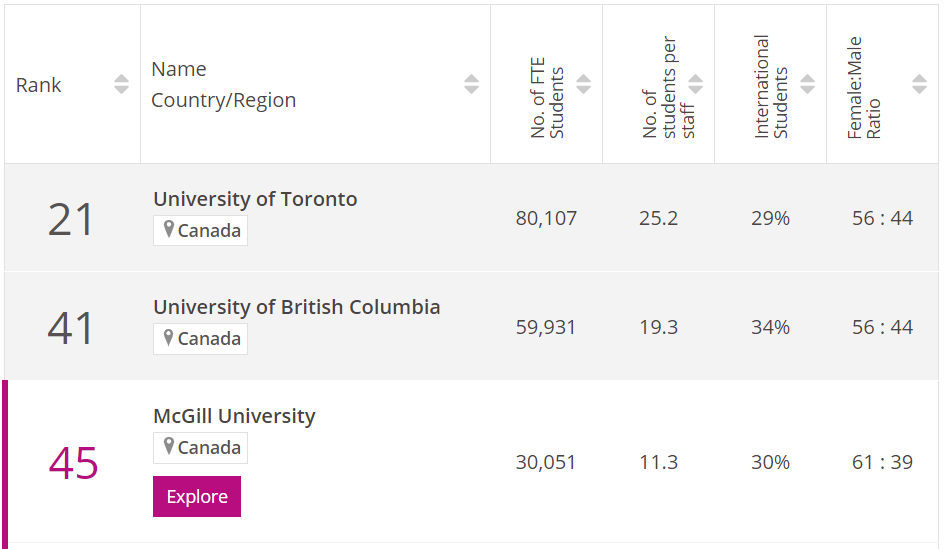Open University of British Columbia link
Viewport: 948px width, 549px height.
tap(296, 307)
